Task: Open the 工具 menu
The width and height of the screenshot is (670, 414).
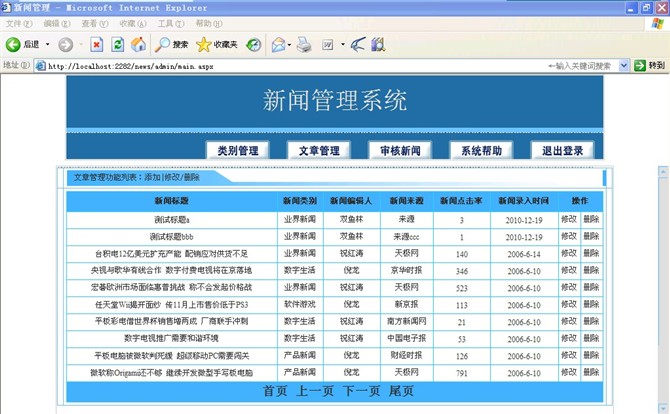Action: [x=171, y=23]
